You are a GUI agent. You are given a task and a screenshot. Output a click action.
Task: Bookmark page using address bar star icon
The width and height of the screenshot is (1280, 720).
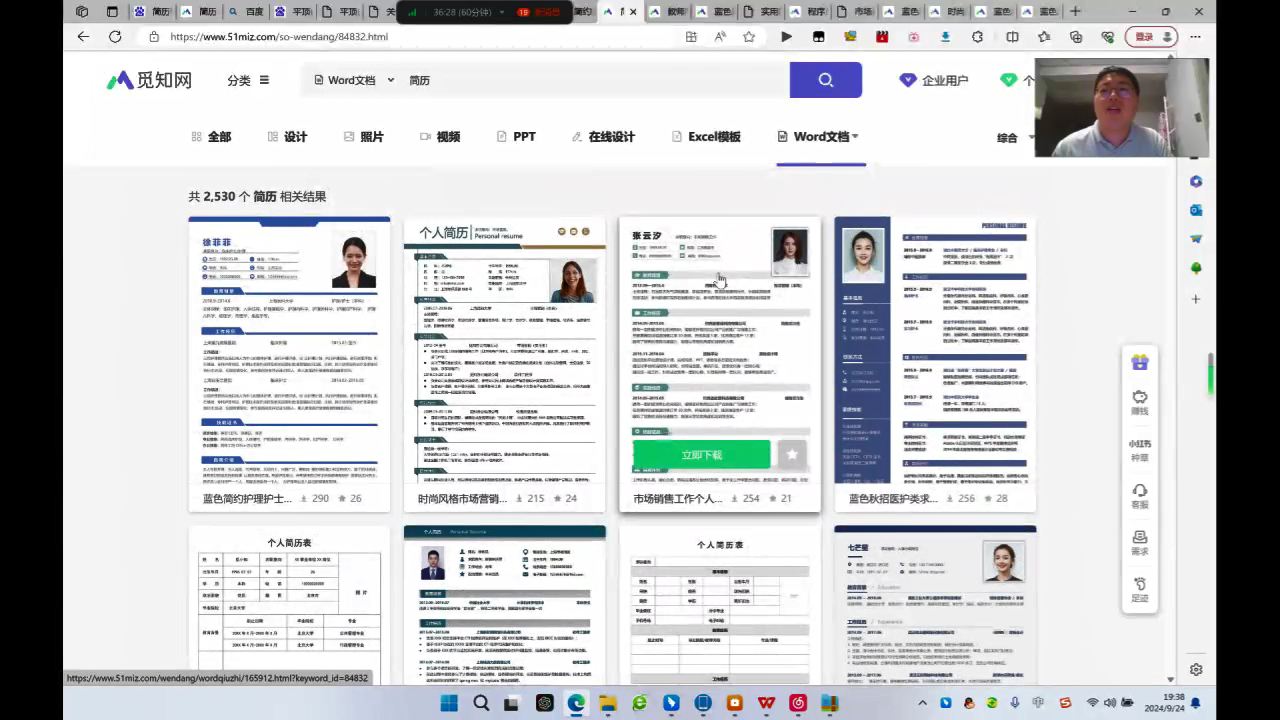click(749, 37)
